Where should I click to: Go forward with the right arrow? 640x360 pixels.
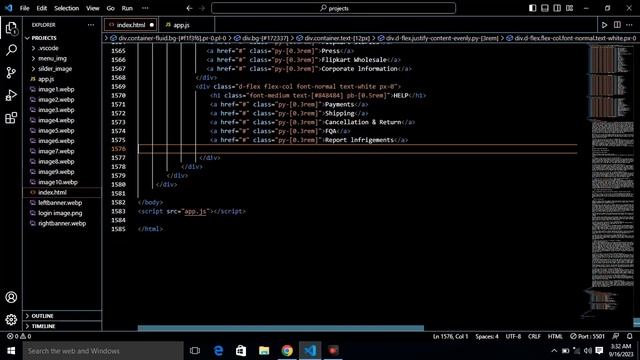point(202,8)
